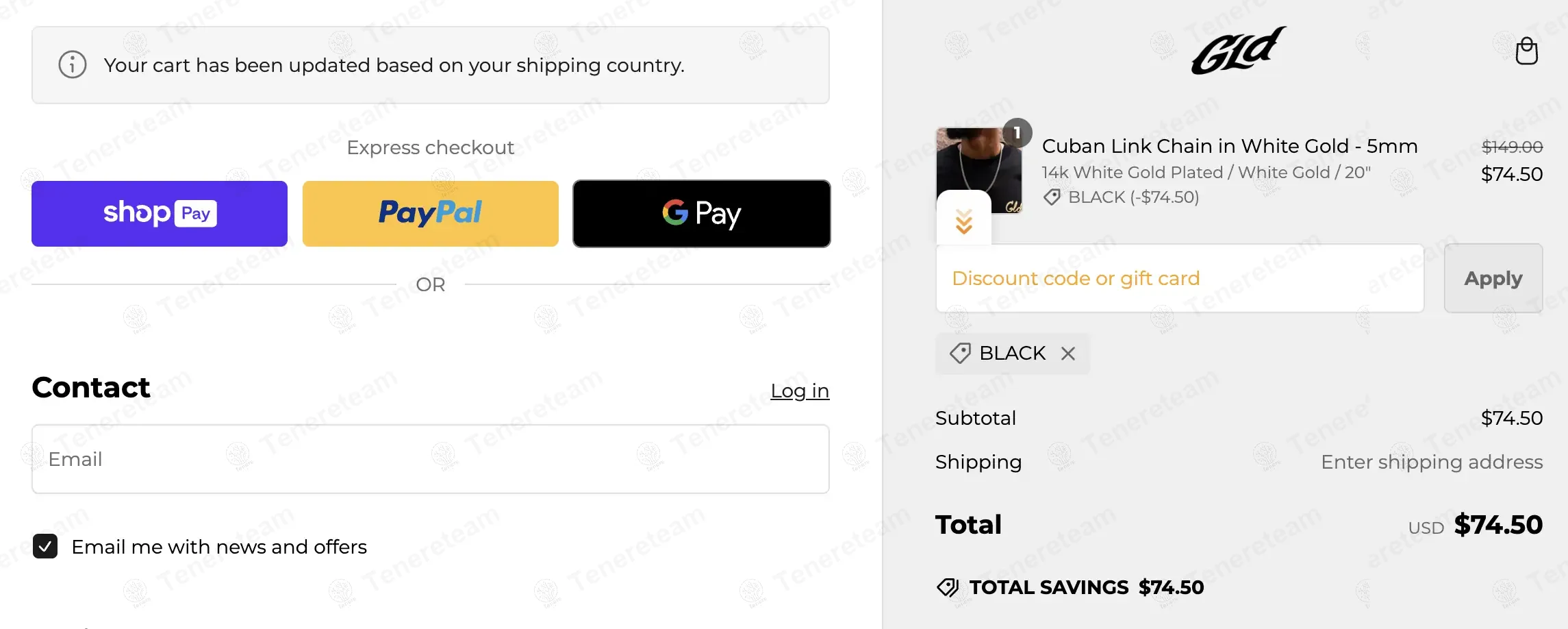The height and width of the screenshot is (629, 1568).
Task: Follow the Log in link
Action: (800, 391)
